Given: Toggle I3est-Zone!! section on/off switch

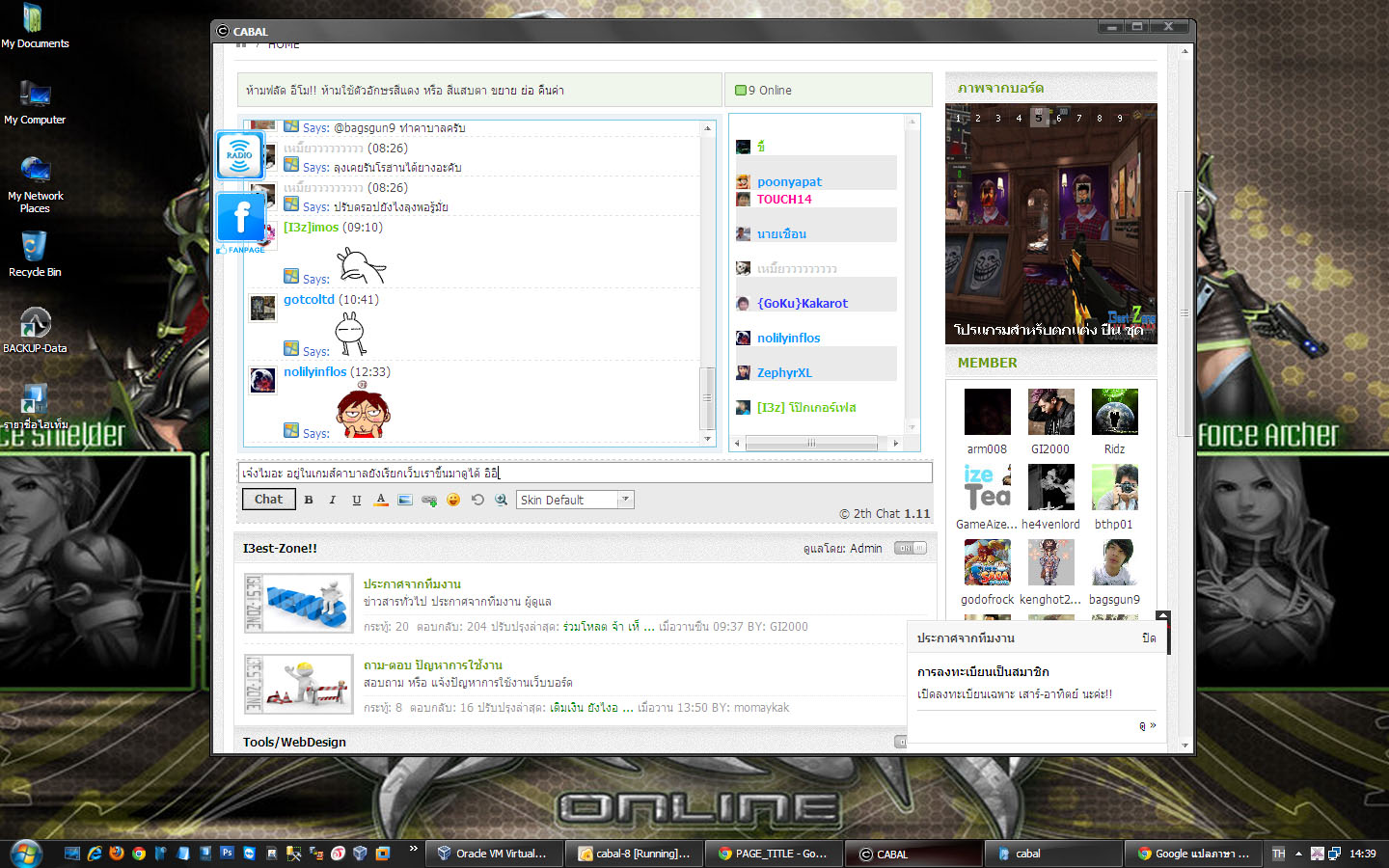Looking at the screenshot, I should [911, 548].
